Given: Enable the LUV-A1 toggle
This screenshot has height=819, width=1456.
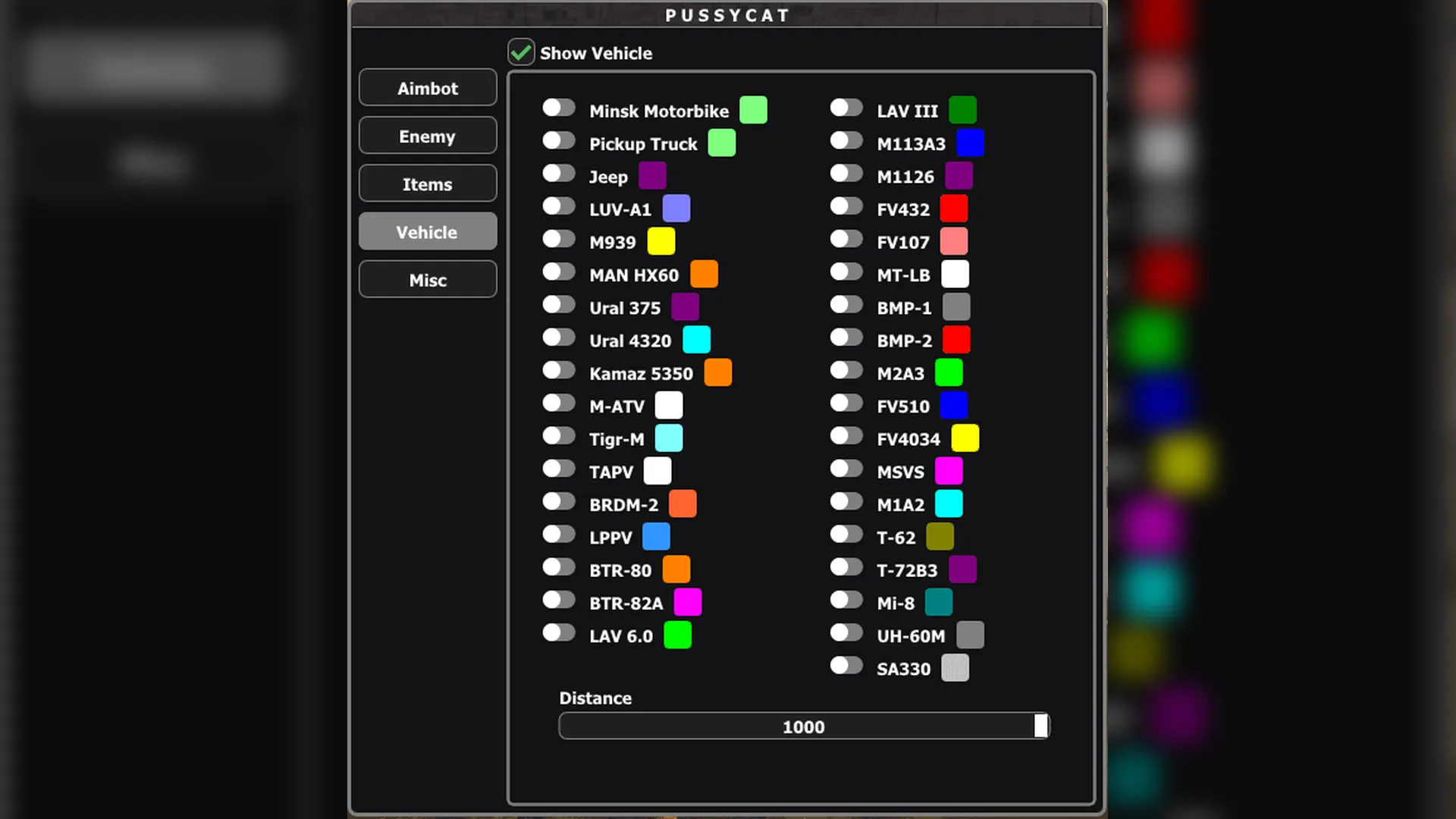Looking at the screenshot, I should click(x=559, y=206).
